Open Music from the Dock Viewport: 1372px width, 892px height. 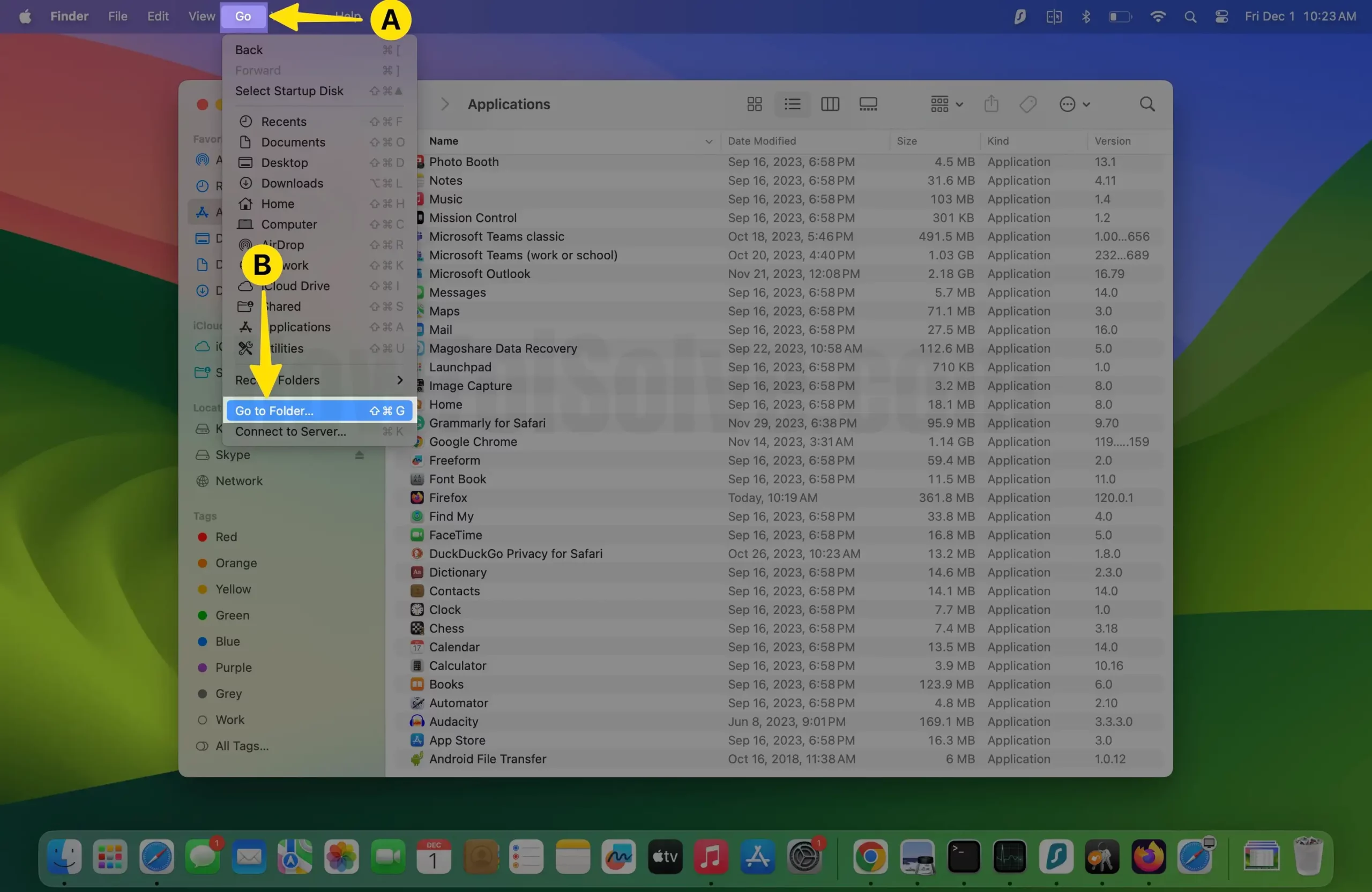tap(711, 856)
